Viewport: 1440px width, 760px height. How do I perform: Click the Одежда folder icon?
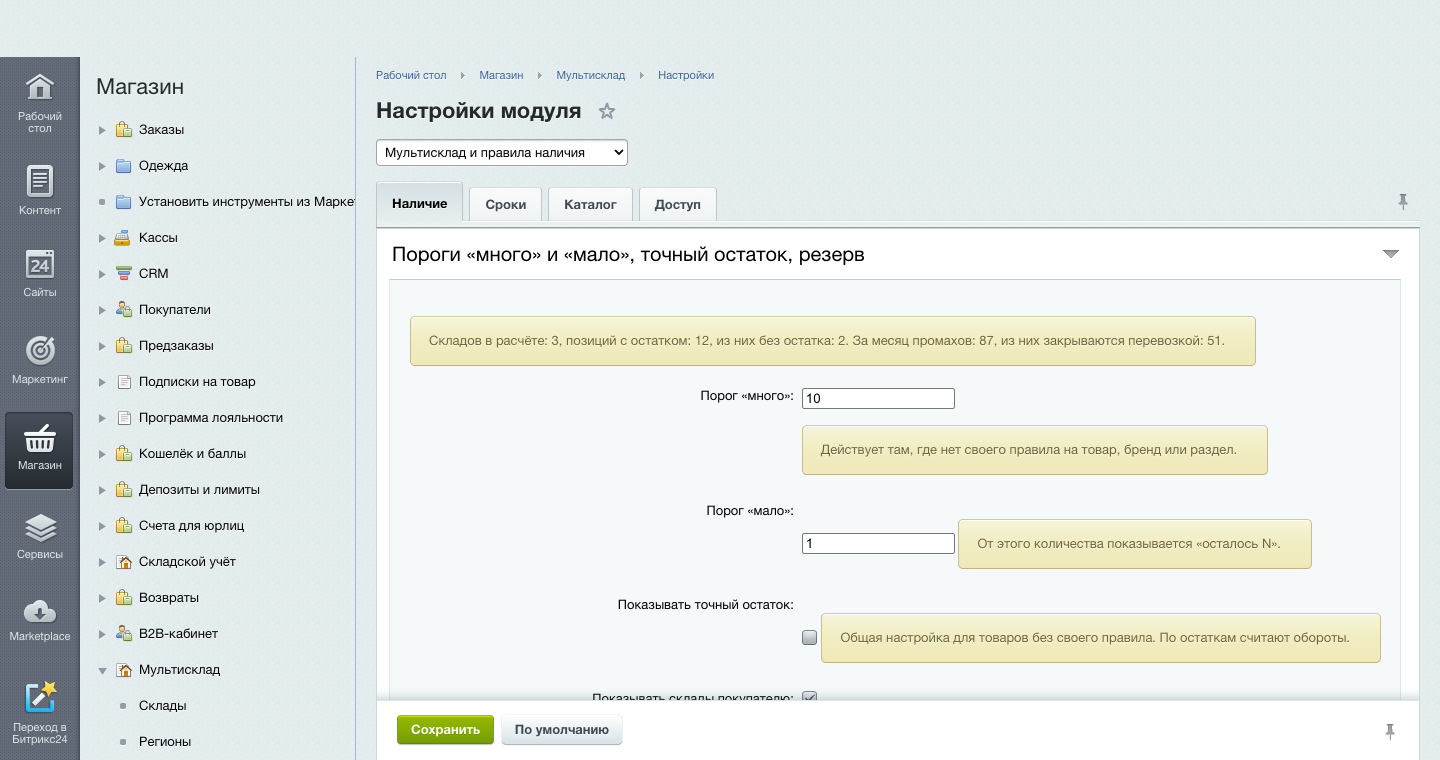(123, 166)
